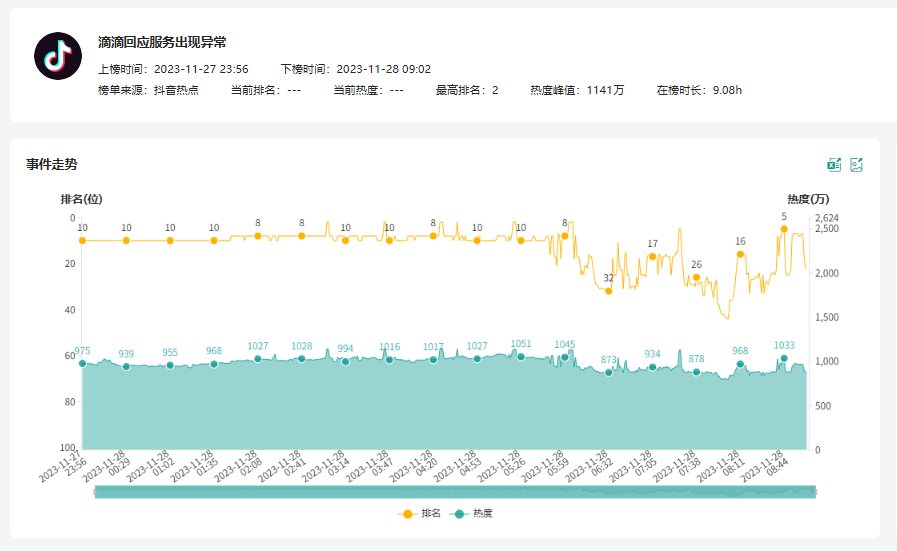This screenshot has height=551, width=897.
Task: Click the 最高排名: 2 text
Action: click(467, 90)
